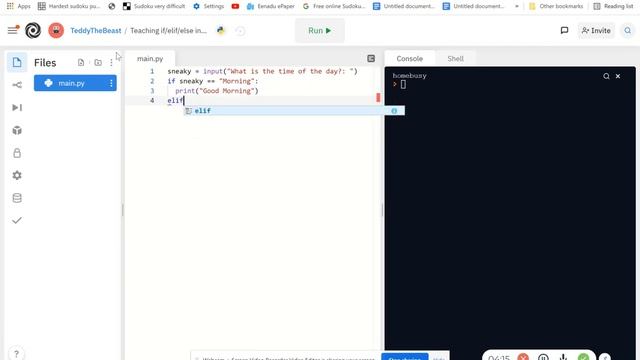Finish recording with green check button
Screen dimensions: 640x360
click(584, 357)
